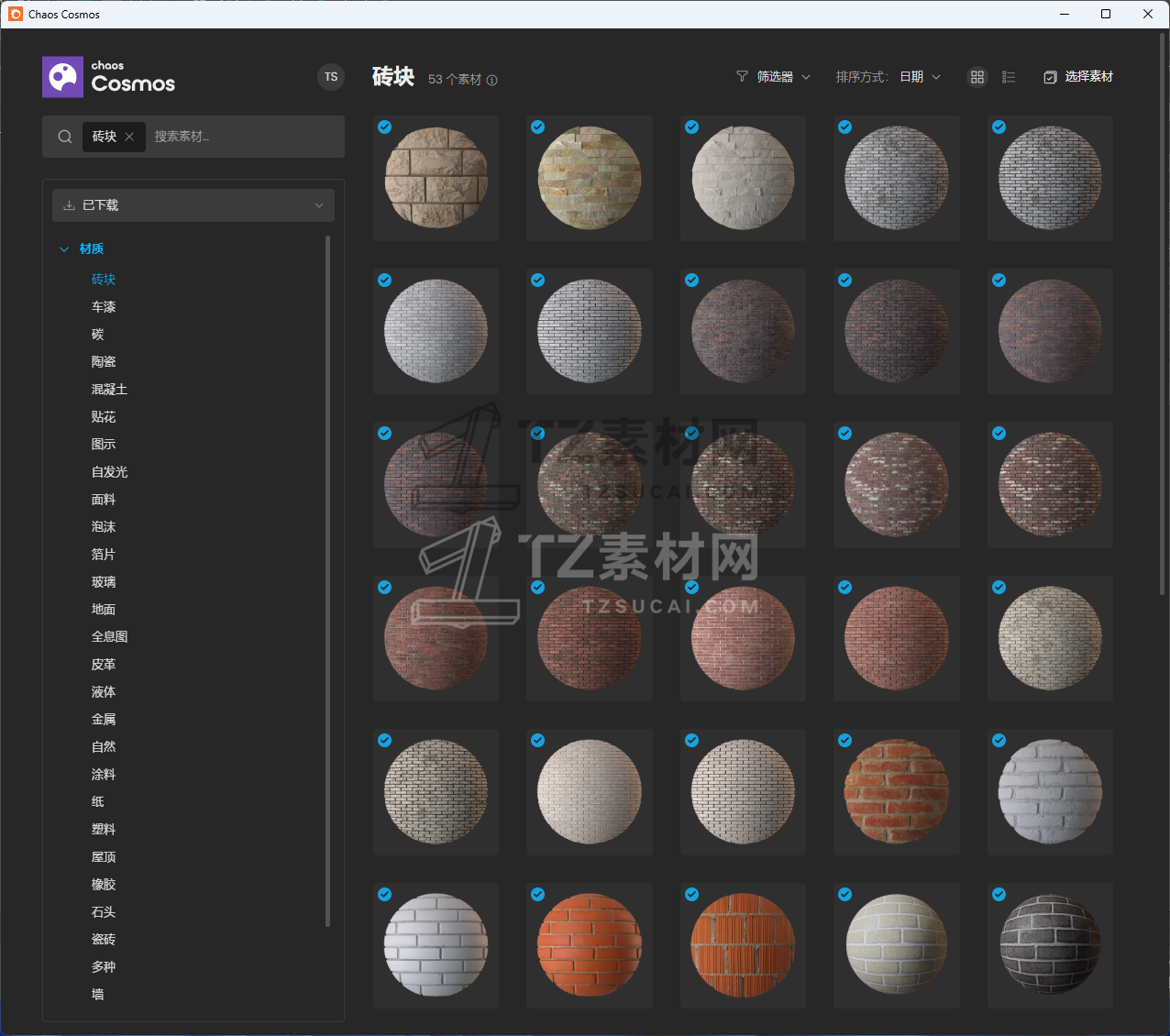This screenshot has width=1170, height=1036.
Task: Select the 贴花 category
Action: 104,417
